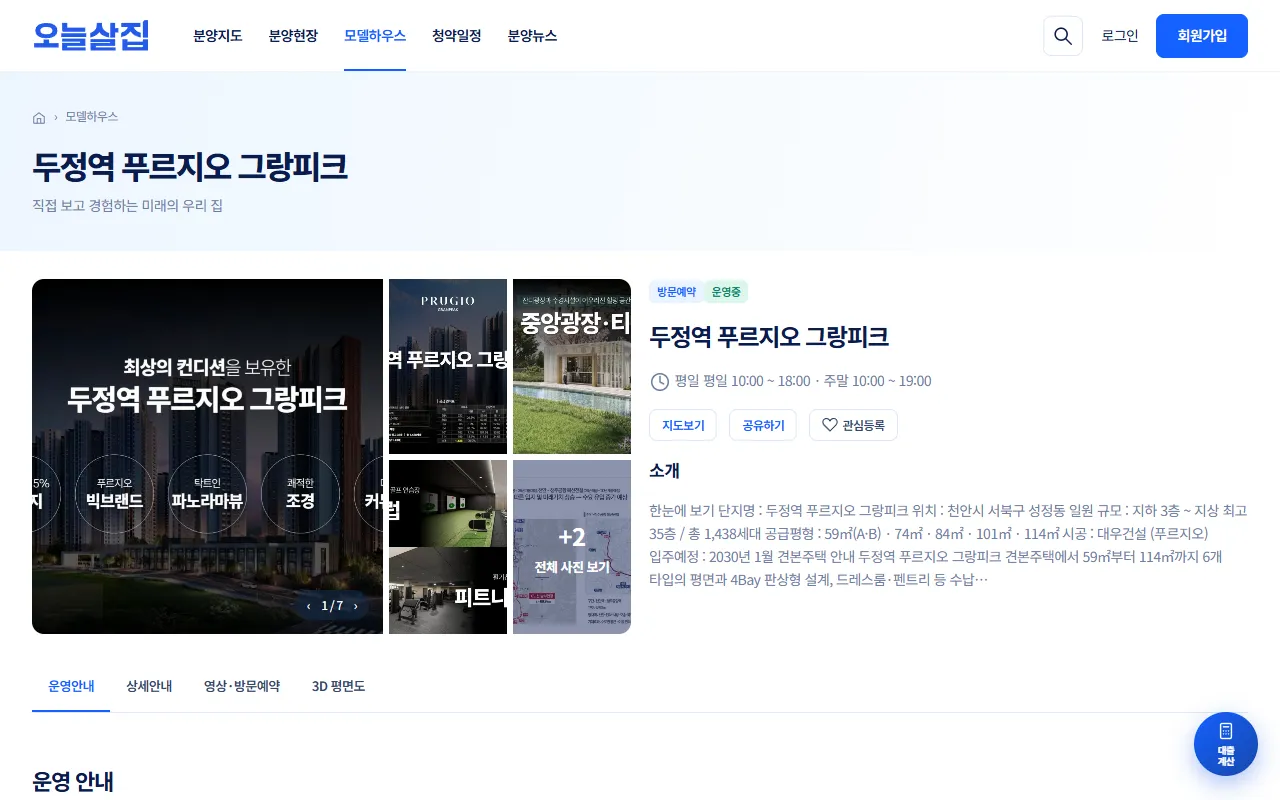Click the heart icon in 관심등록
1280x800 pixels.
pyautogui.click(x=829, y=425)
